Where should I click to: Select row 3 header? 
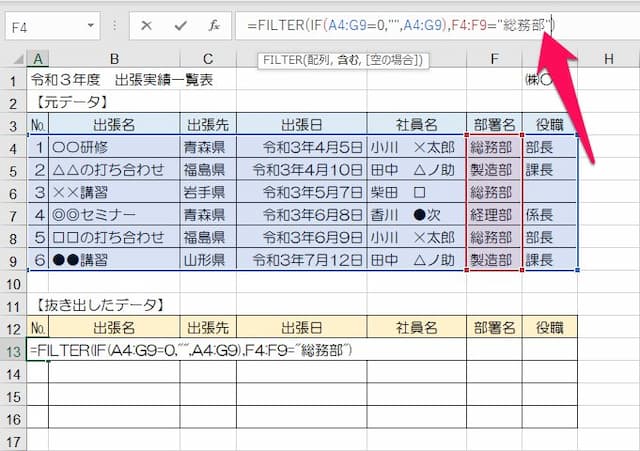(x=13, y=125)
